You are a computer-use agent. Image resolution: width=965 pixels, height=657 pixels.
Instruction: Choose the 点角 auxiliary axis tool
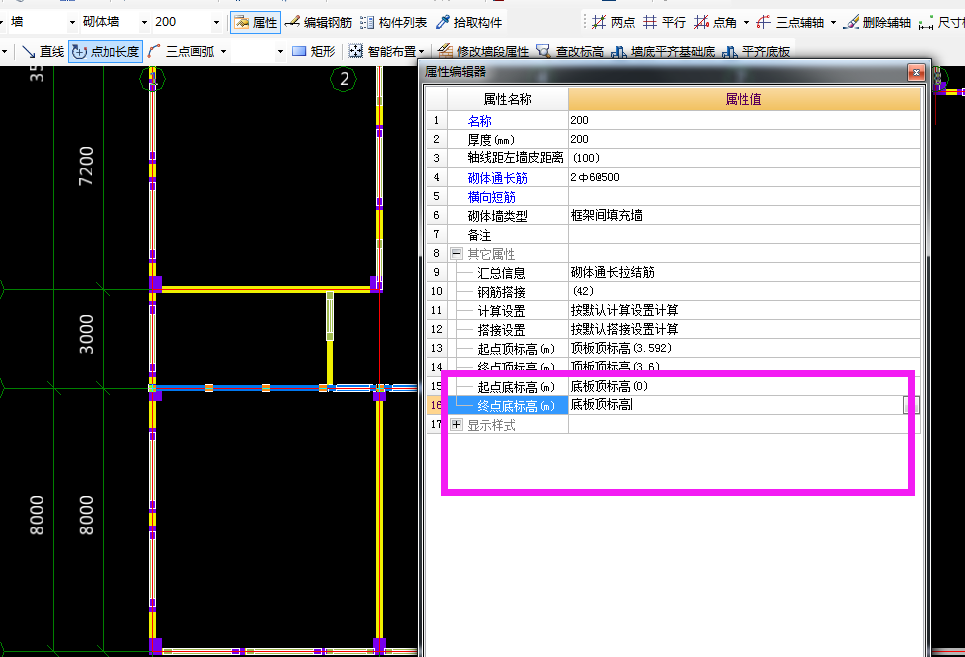tap(715, 23)
